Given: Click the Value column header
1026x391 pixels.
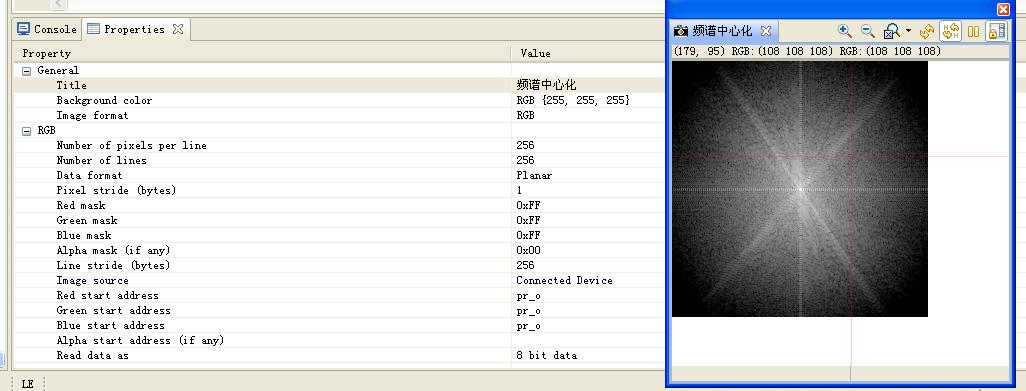Looking at the screenshot, I should pos(535,54).
